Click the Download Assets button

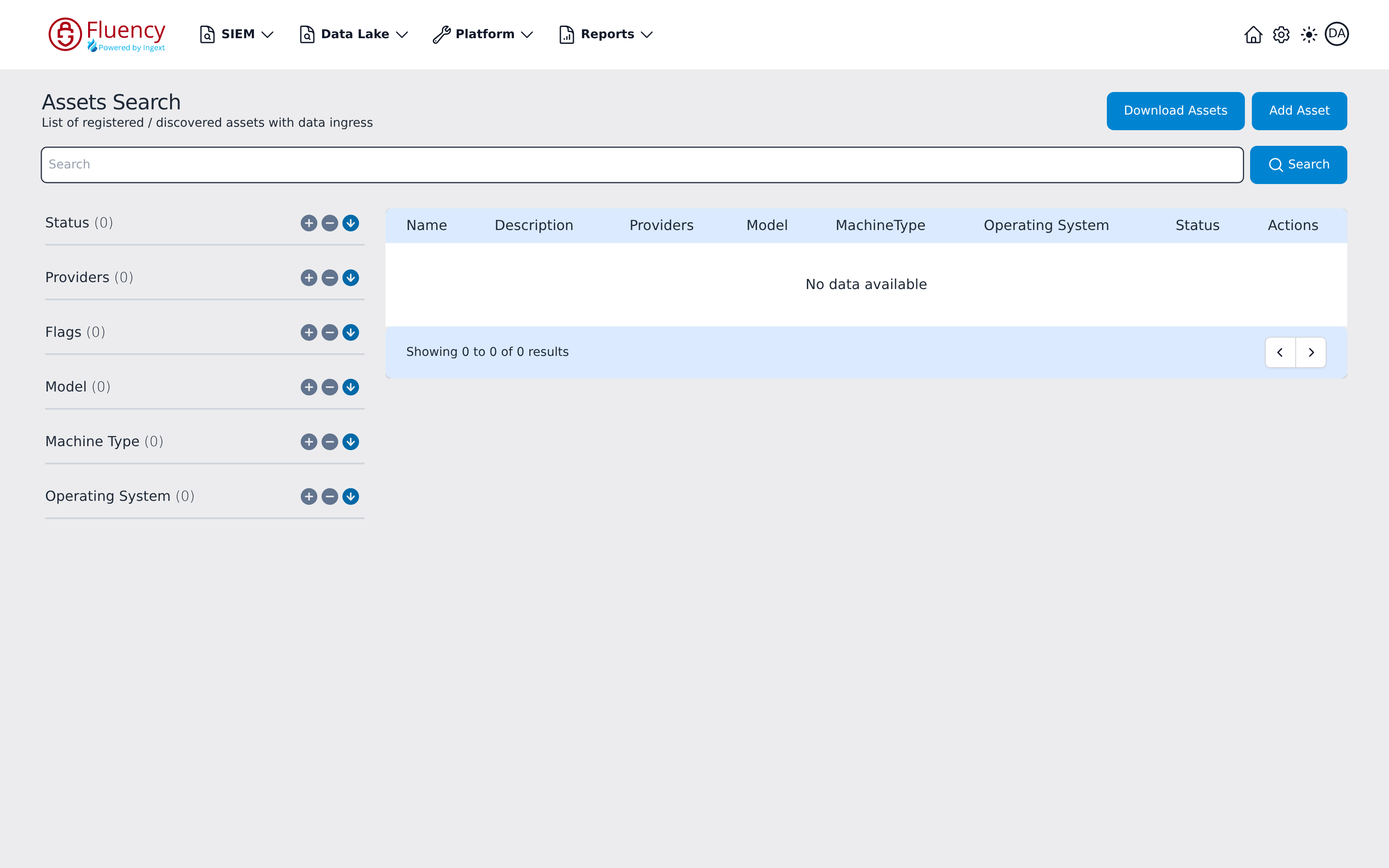tap(1175, 111)
